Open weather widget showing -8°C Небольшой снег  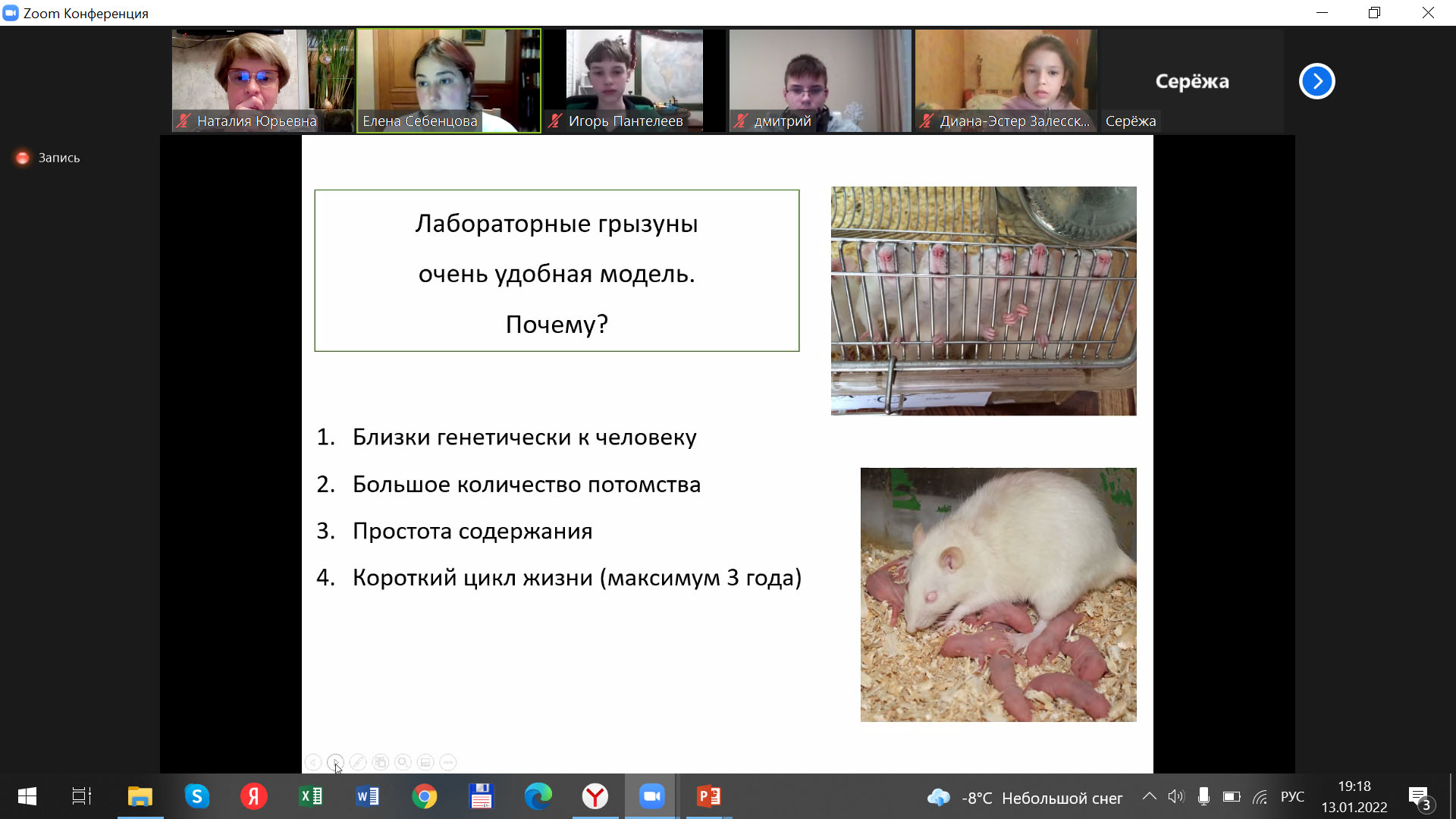pyautogui.click(x=1025, y=798)
